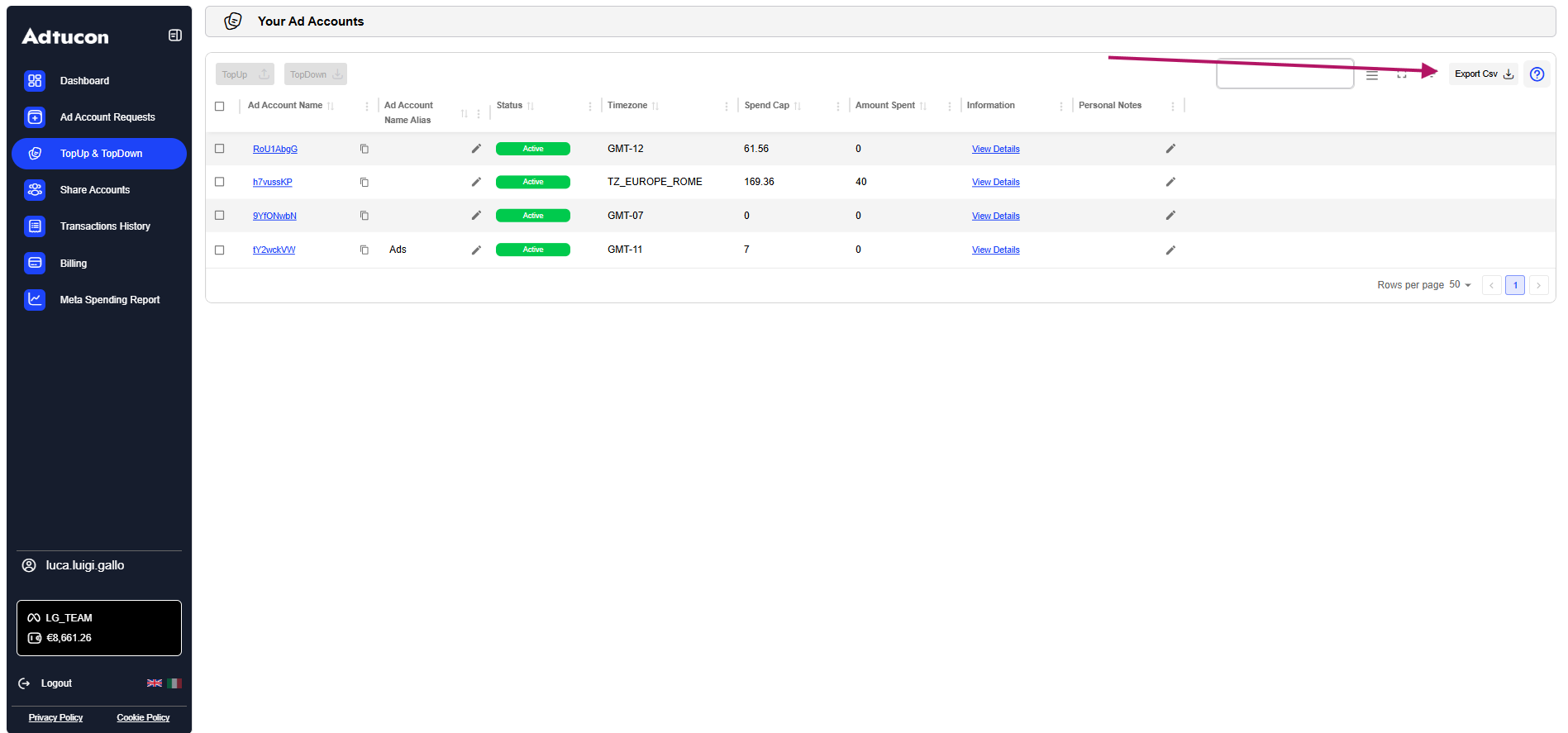Viewport: 1568px width, 733px height.
Task: Click the search input field above the table
Action: click(x=1284, y=74)
